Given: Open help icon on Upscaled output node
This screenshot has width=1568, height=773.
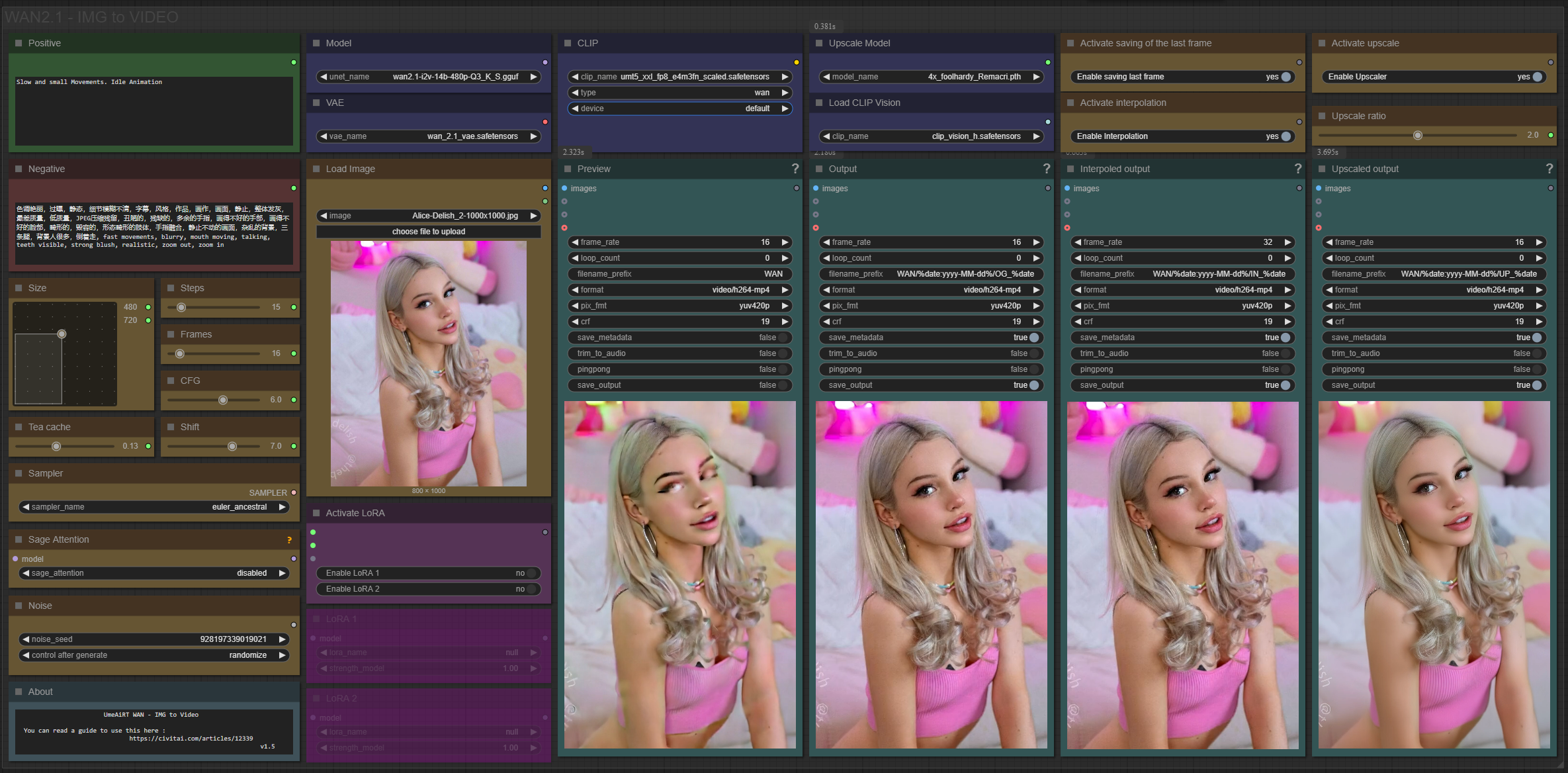Looking at the screenshot, I should [1549, 169].
